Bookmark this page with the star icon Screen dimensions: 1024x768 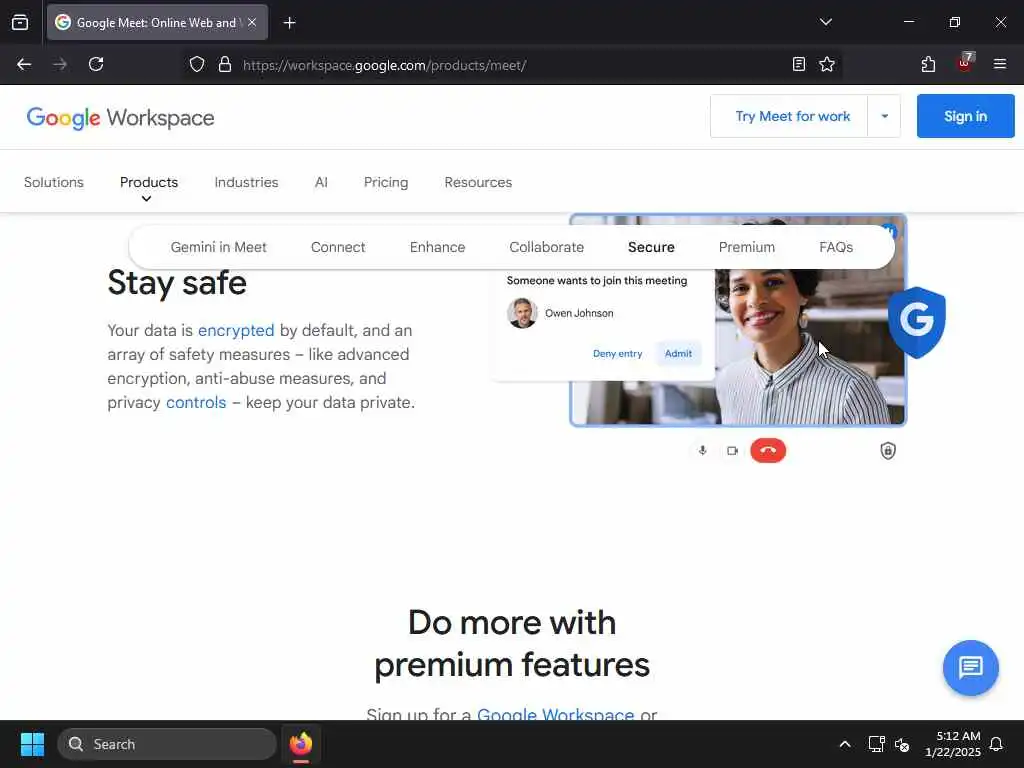coord(827,64)
